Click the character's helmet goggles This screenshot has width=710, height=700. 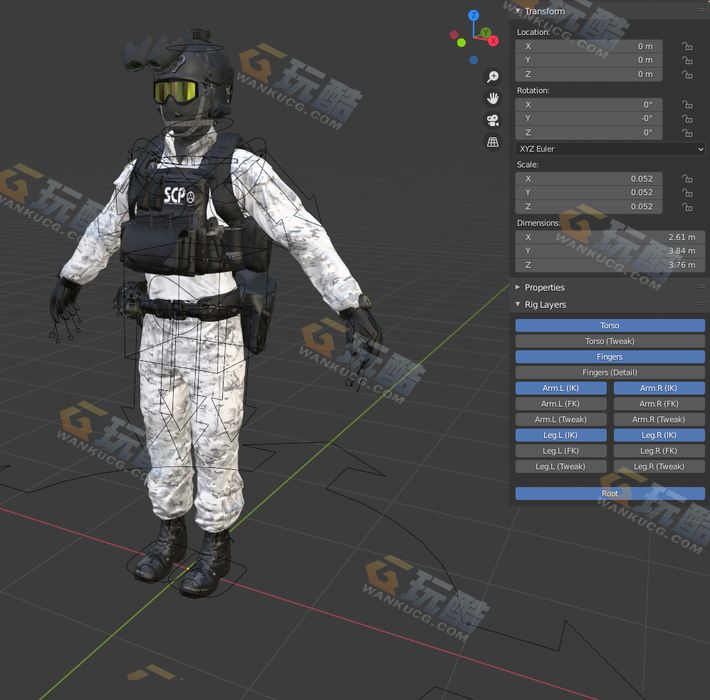pos(176,91)
